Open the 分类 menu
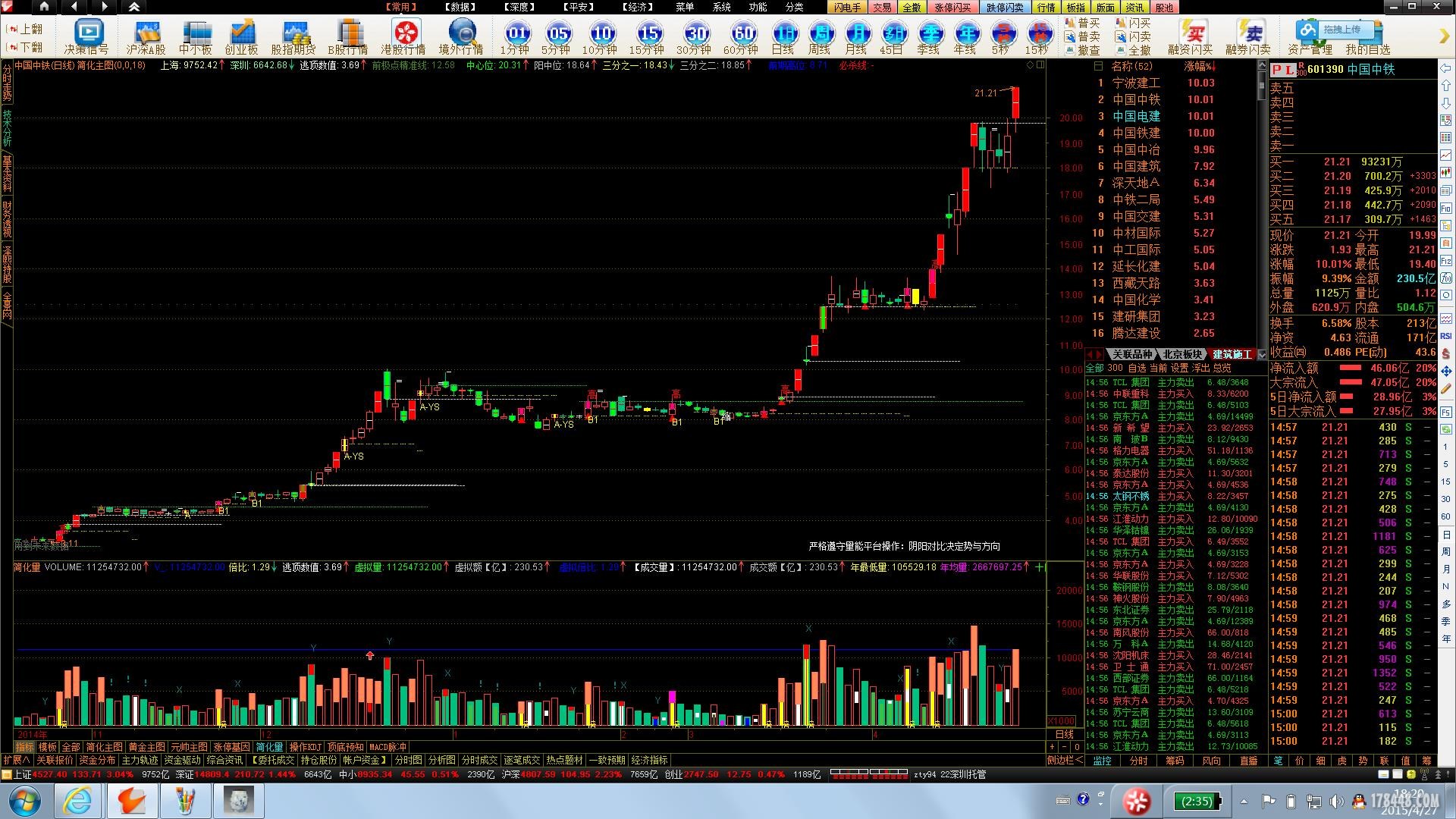The height and width of the screenshot is (819, 1456). 794,7
